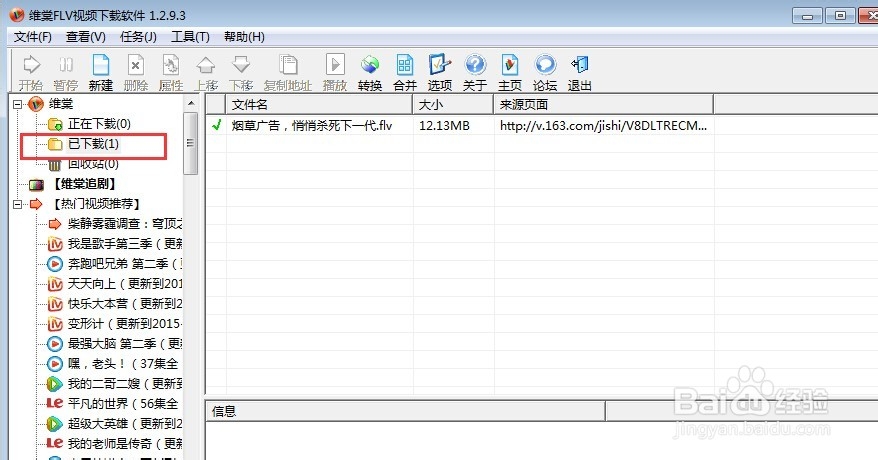Click the 退出 (exit) toolbar icon
878x460 pixels.
tap(580, 73)
